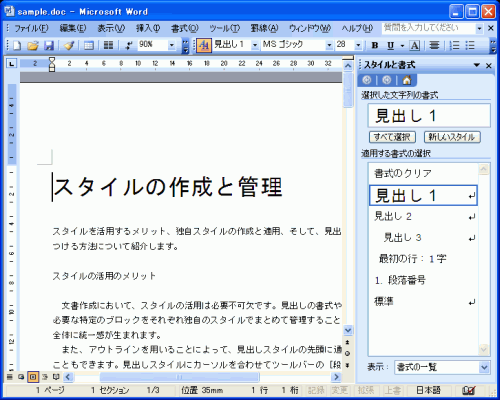
Task: Apply underline formatting
Action: 391,45
